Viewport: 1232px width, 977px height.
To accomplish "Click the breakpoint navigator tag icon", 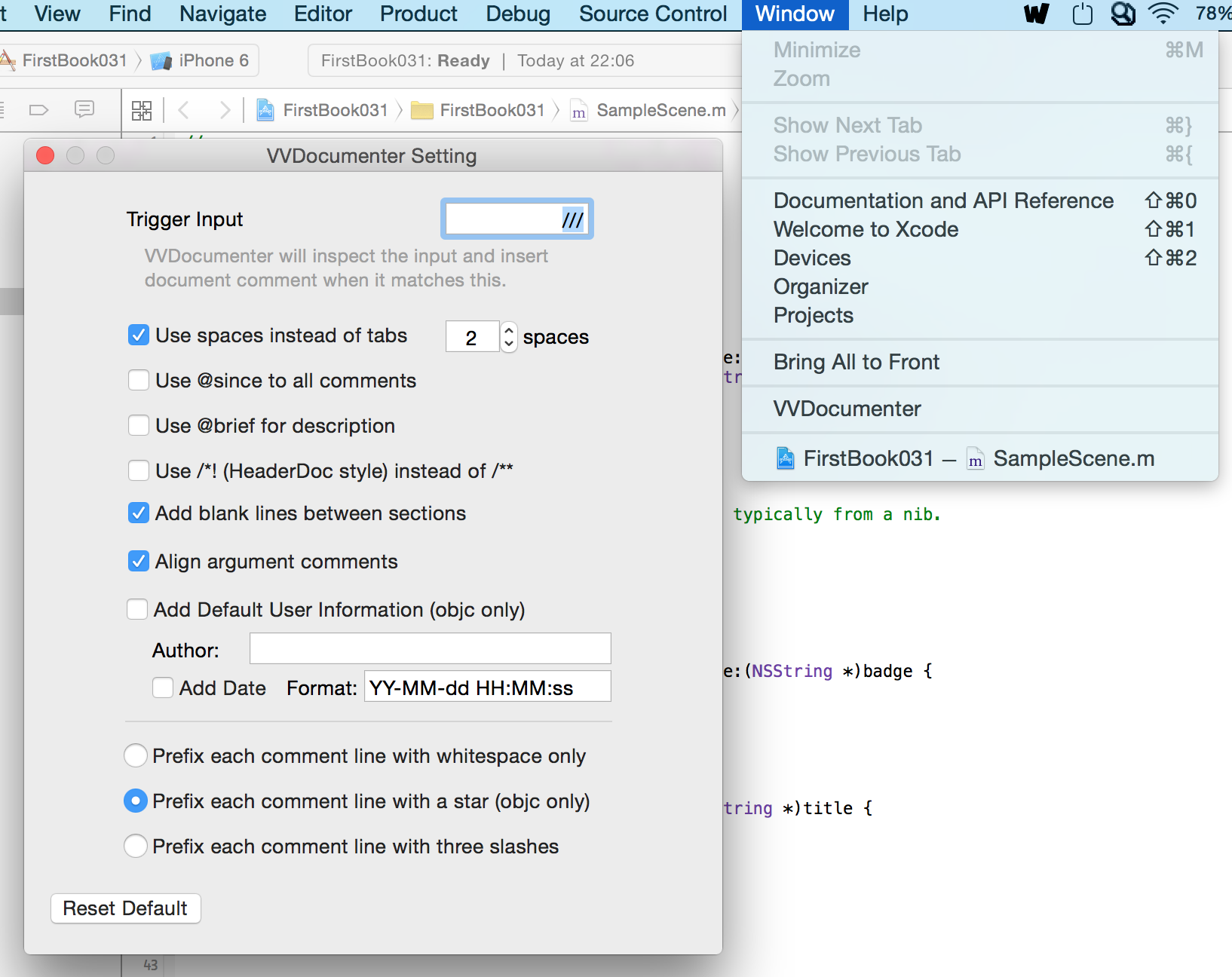I will pos(38,110).
